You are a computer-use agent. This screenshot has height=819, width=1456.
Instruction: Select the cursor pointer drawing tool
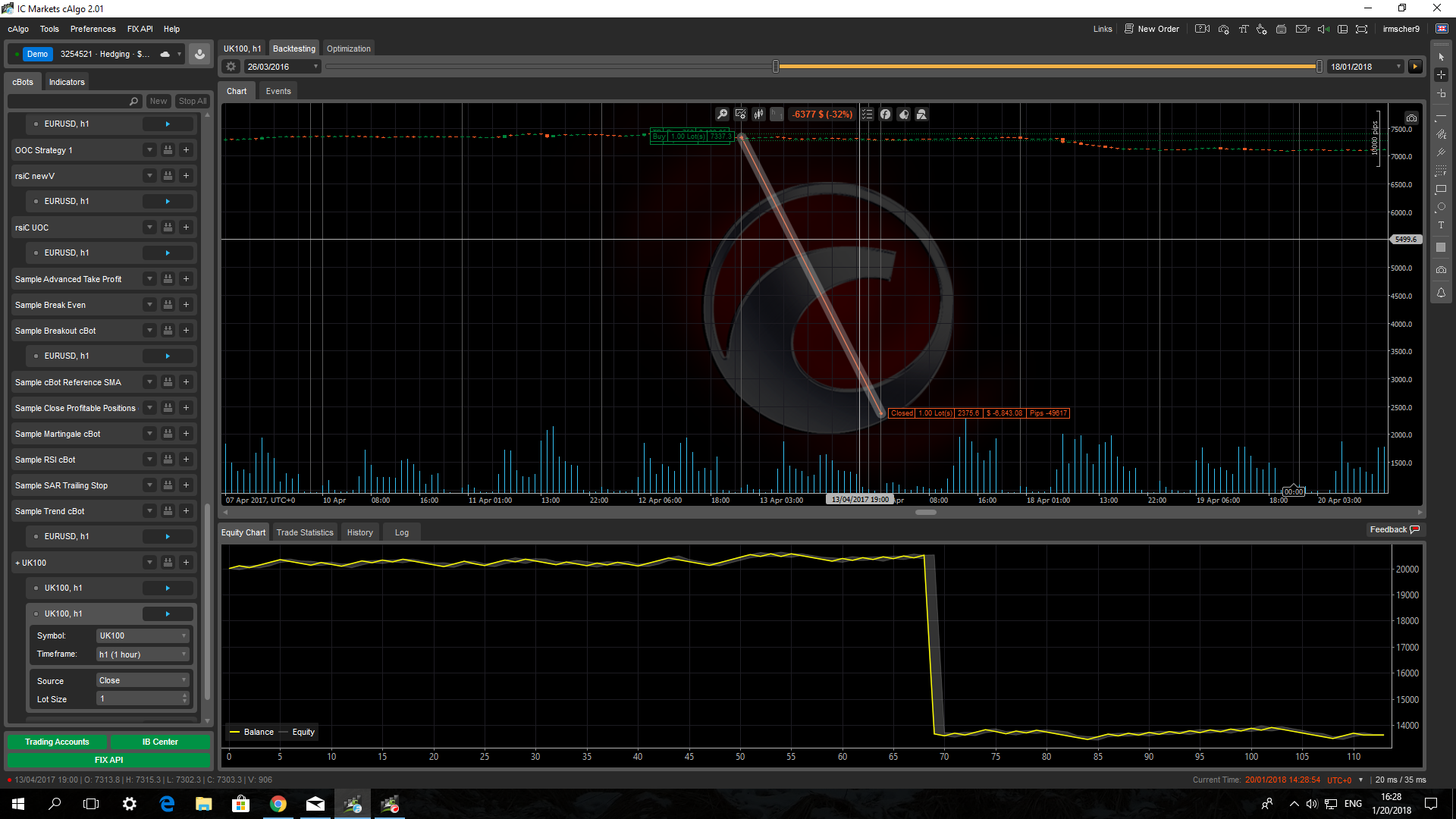(x=1441, y=57)
